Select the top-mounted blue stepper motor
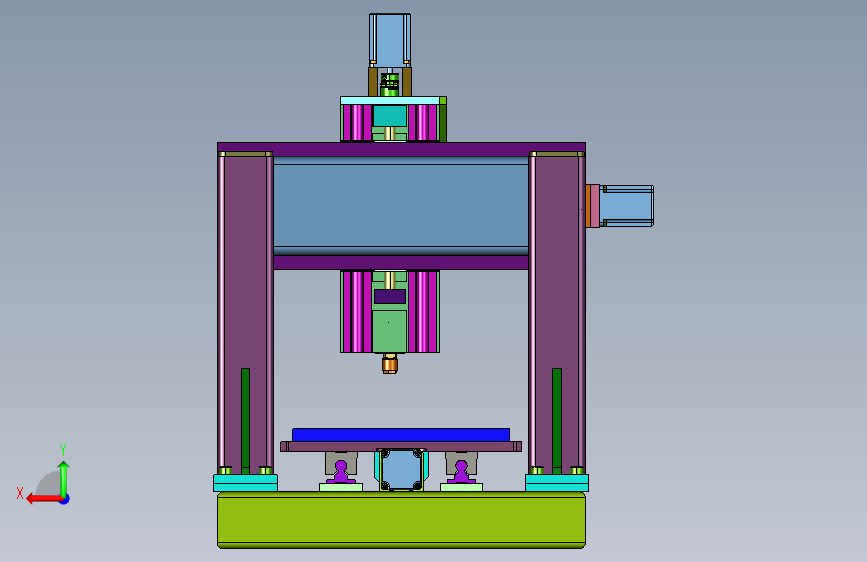Viewport: 867px width, 562px height. 390,40
